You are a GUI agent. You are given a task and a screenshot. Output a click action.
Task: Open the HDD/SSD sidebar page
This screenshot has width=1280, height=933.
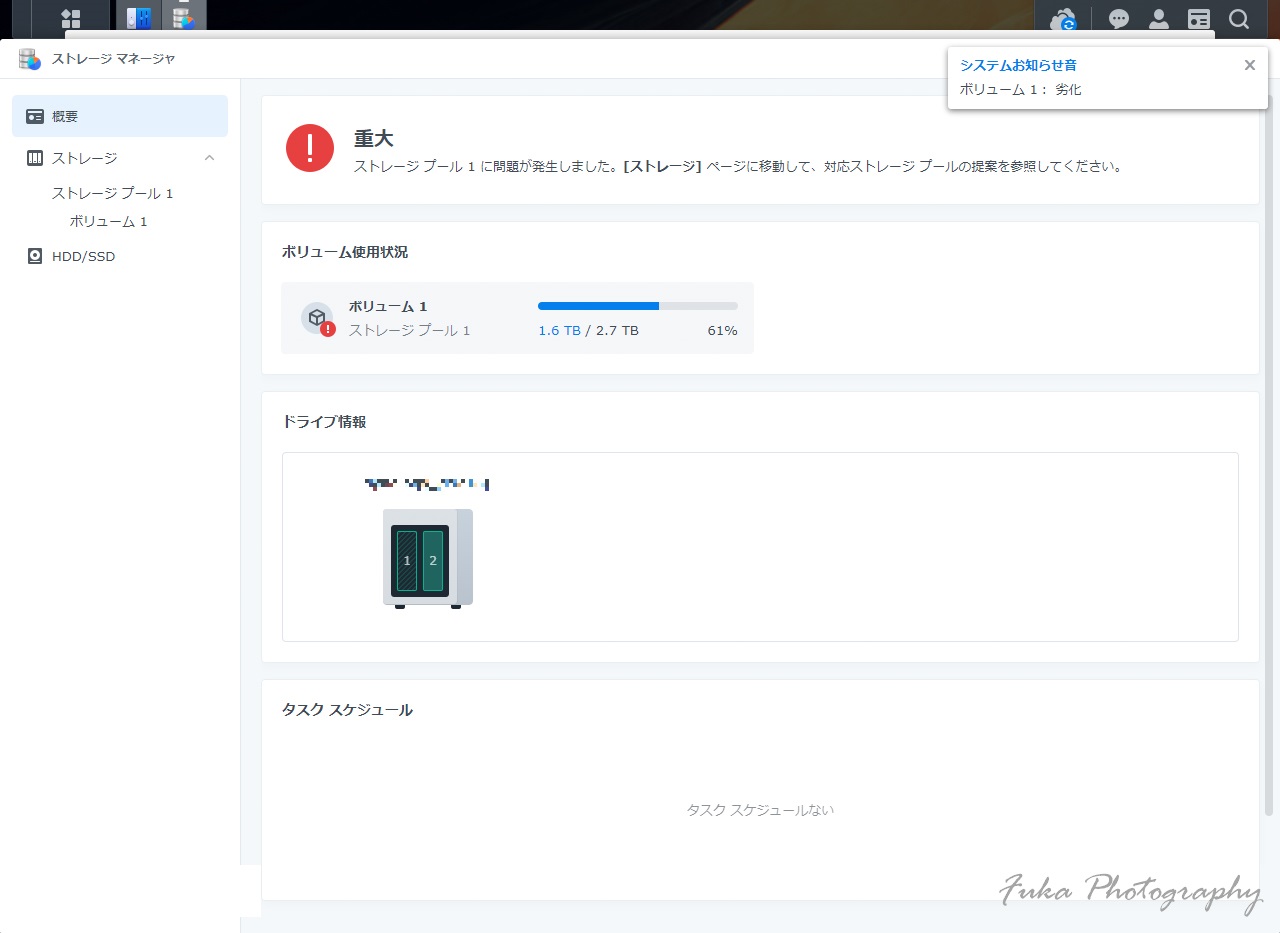(83, 256)
